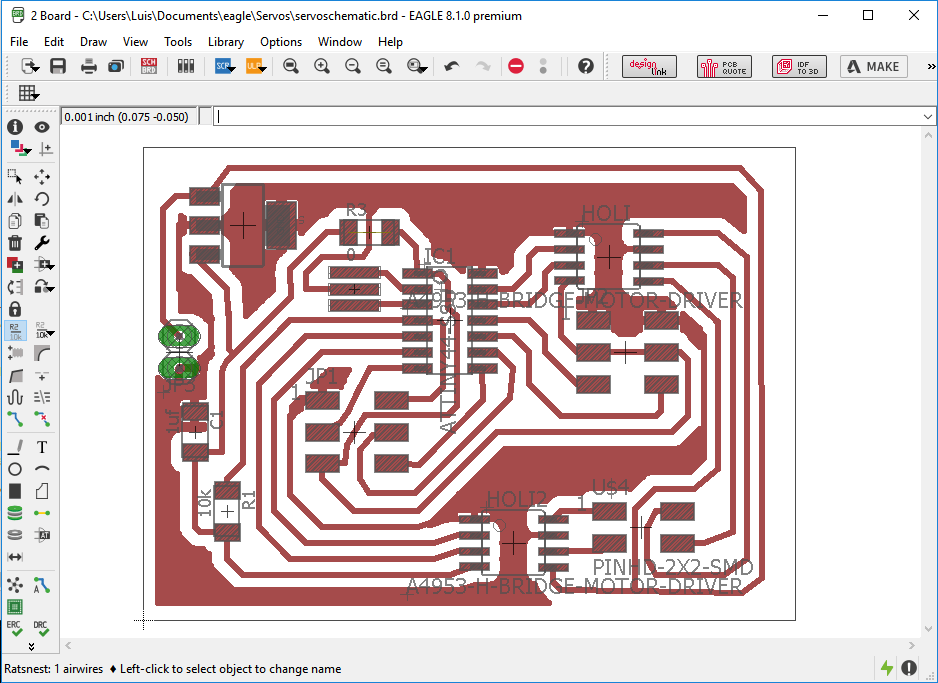This screenshot has width=938, height=683.
Task: Undo the last action
Action: pos(452,66)
